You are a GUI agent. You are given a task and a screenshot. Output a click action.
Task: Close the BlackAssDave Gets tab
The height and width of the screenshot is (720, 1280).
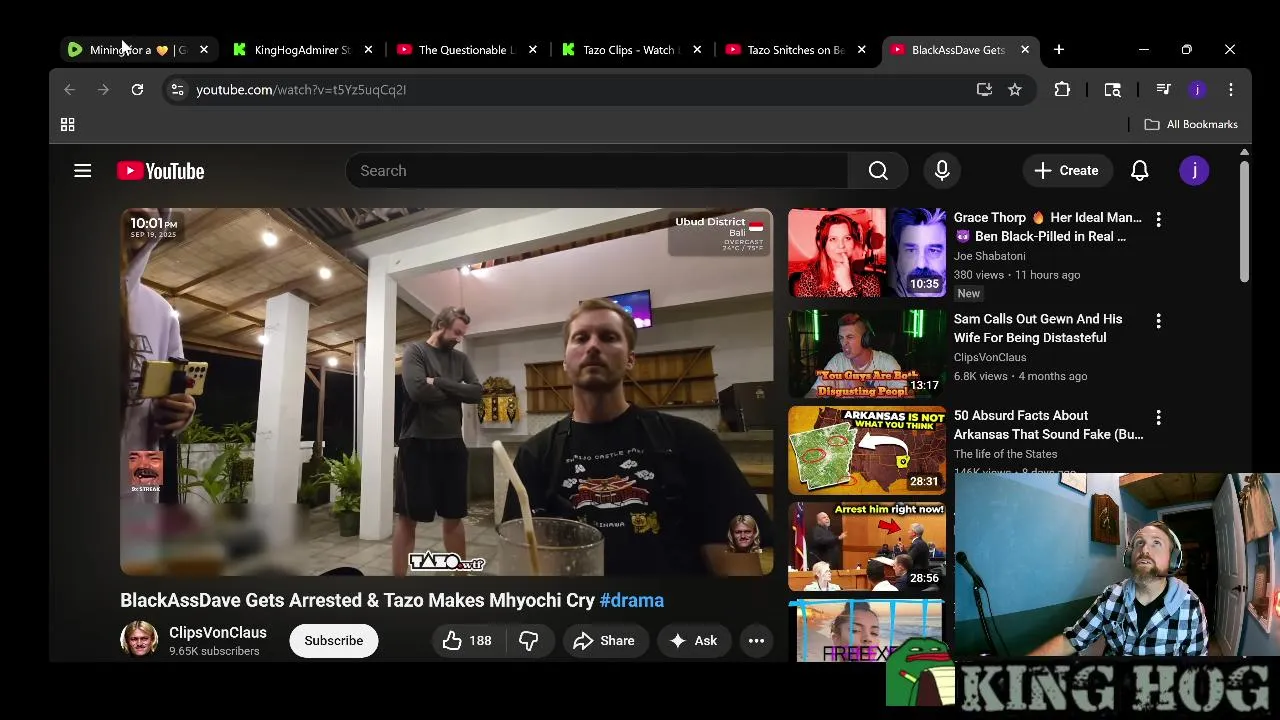pyautogui.click(x=1025, y=50)
